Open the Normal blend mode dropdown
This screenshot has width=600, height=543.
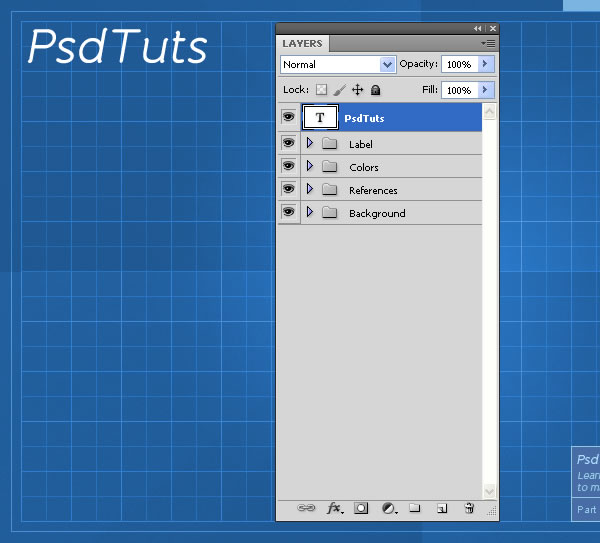[338, 64]
